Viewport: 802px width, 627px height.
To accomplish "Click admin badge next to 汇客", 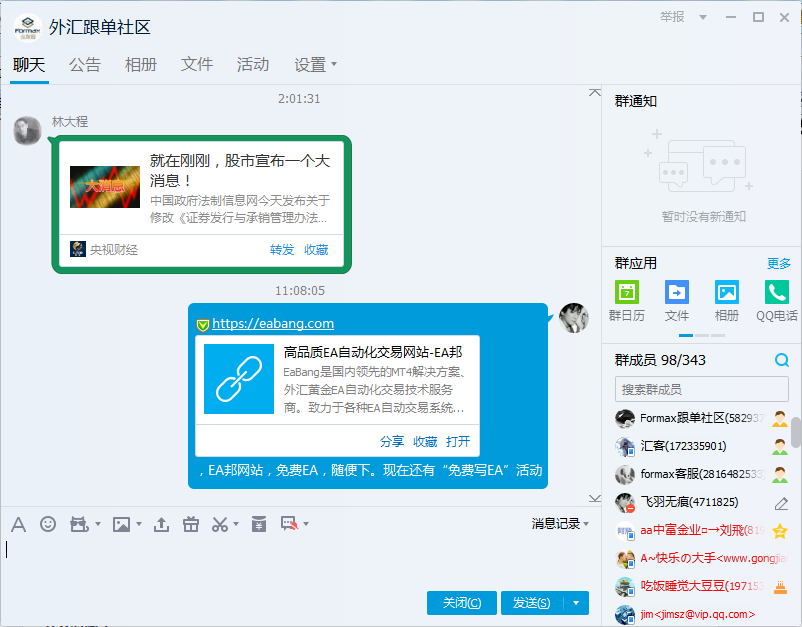I will pyautogui.click(x=780, y=447).
